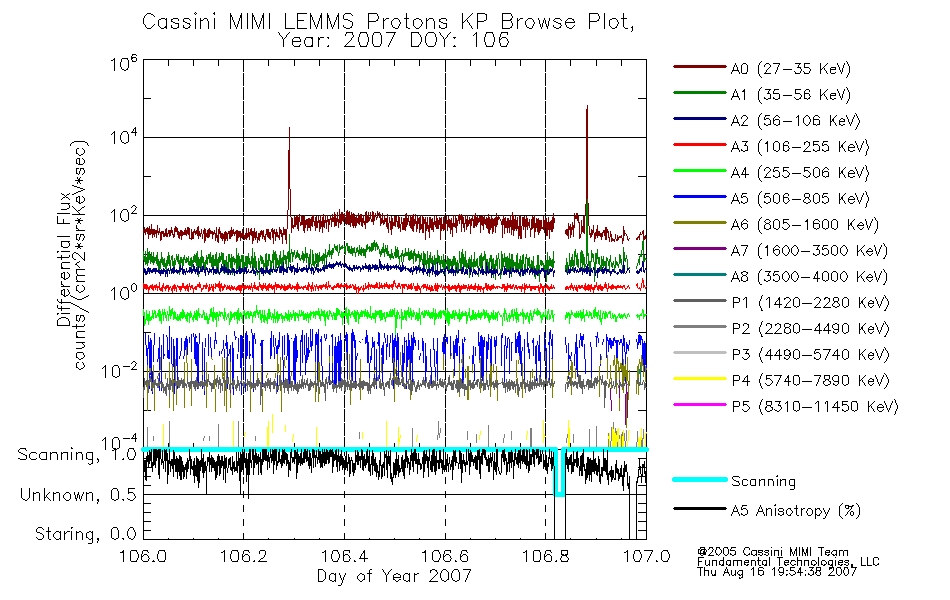
Task: Click the cyan scanning dip near 106.83
Action: point(560,473)
